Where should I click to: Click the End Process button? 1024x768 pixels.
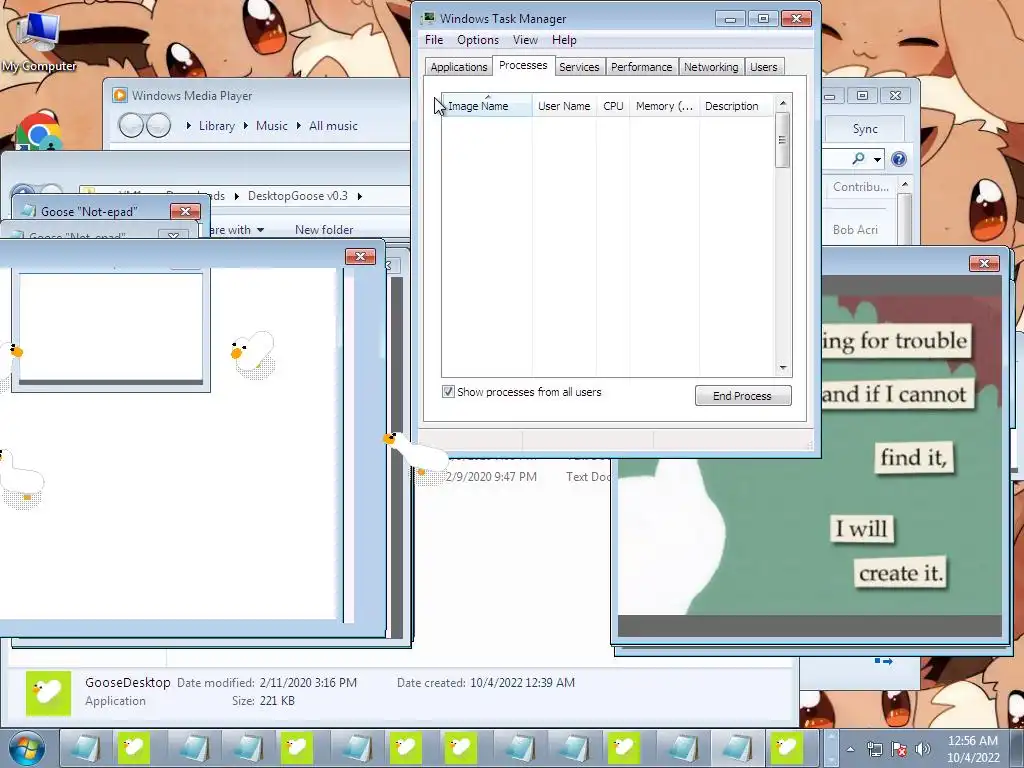tap(743, 396)
